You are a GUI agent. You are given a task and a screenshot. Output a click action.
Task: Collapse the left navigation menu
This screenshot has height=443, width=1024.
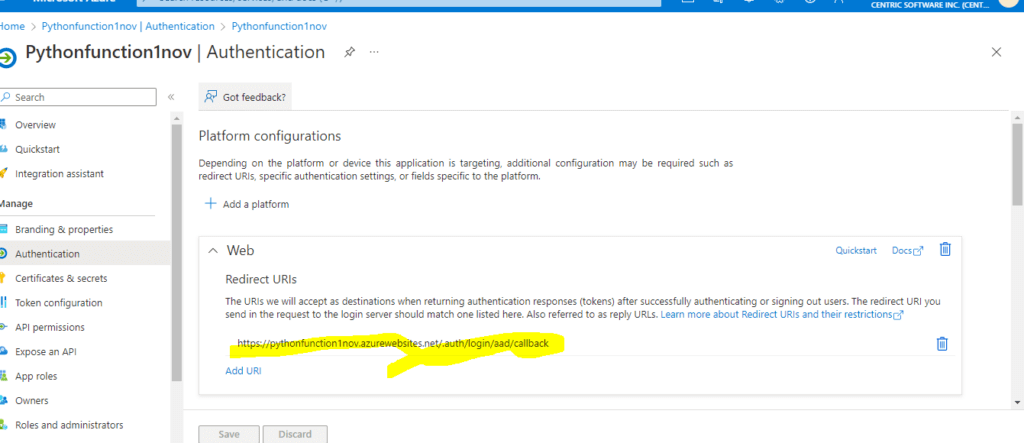click(x=171, y=97)
